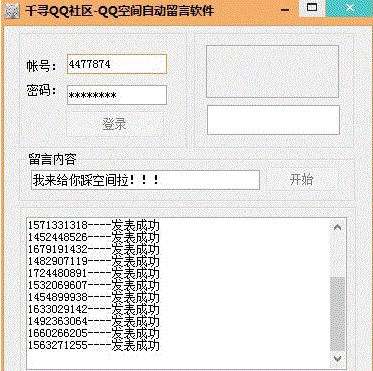Close the QQ空间自动留言软件 window

click(x=349, y=8)
